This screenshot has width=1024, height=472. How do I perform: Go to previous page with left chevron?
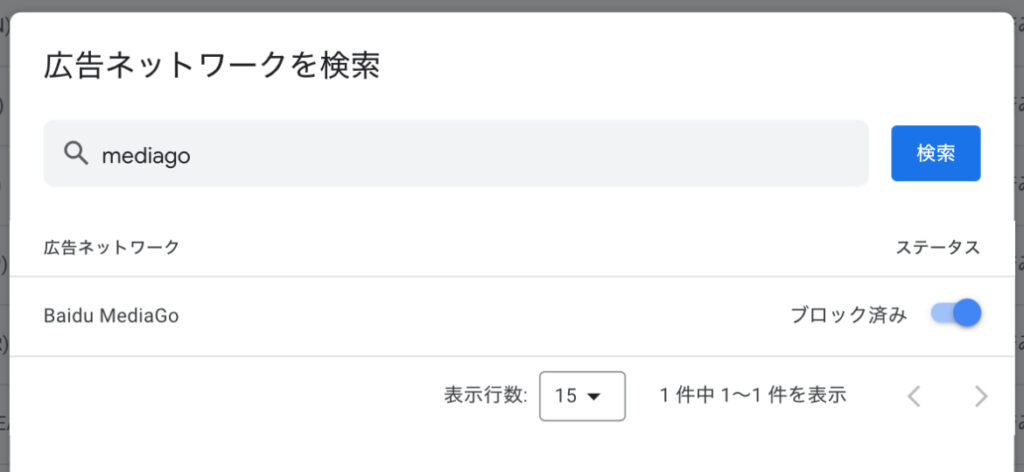(x=914, y=396)
